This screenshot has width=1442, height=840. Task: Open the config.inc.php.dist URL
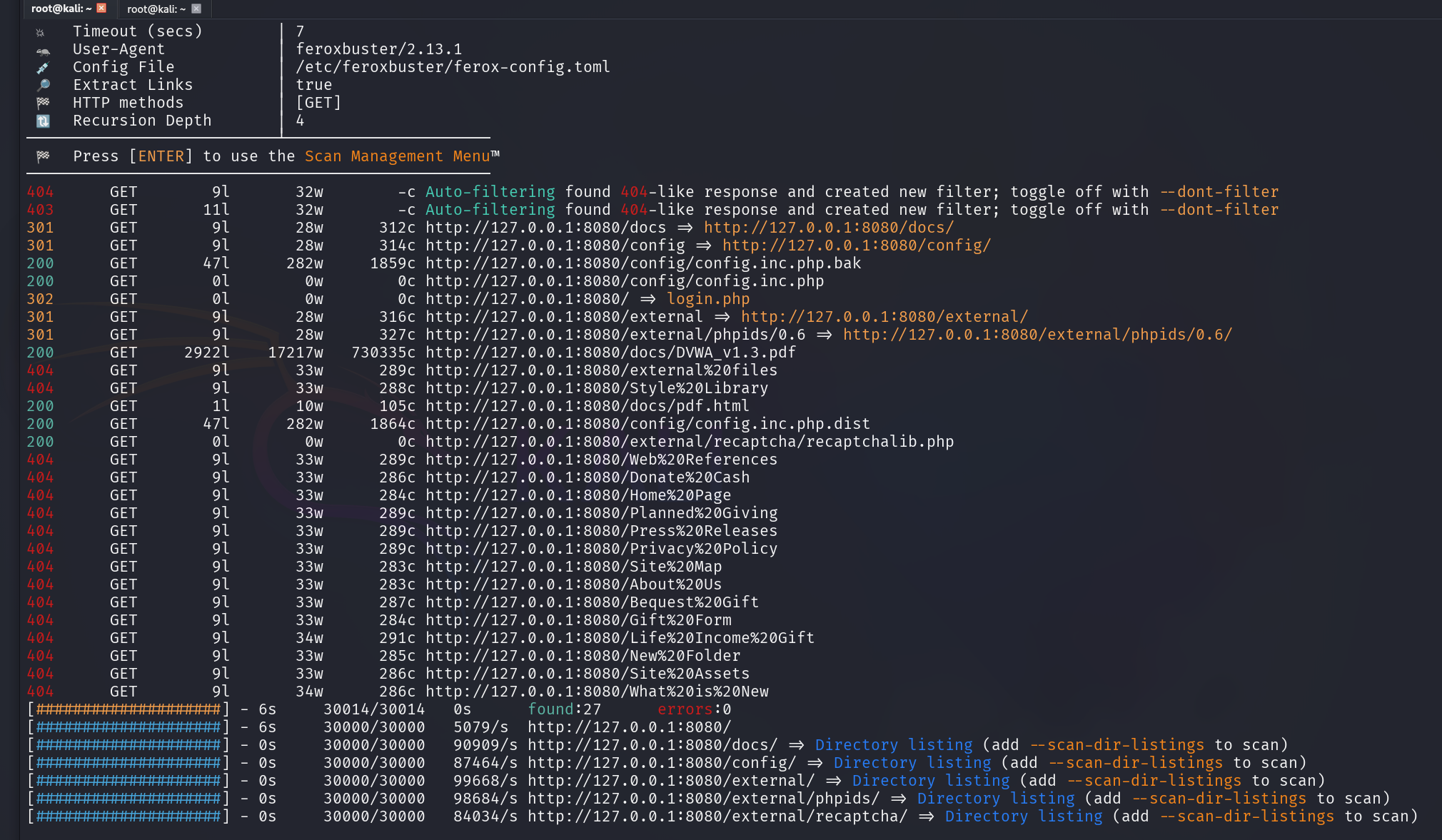point(647,424)
